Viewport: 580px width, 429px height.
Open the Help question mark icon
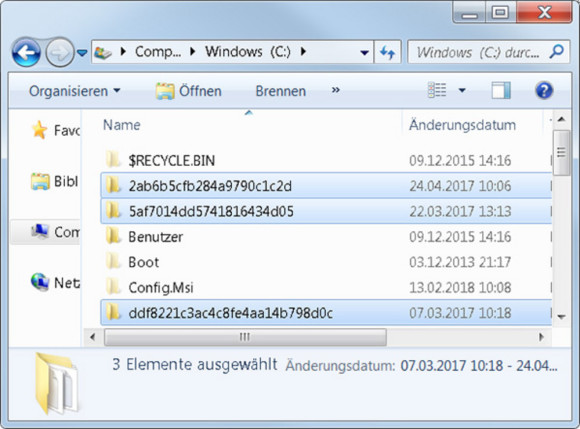point(544,91)
